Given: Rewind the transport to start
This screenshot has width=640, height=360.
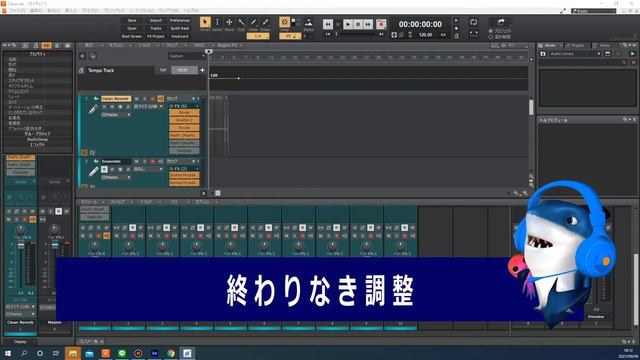Looking at the screenshot, I should [328, 24].
